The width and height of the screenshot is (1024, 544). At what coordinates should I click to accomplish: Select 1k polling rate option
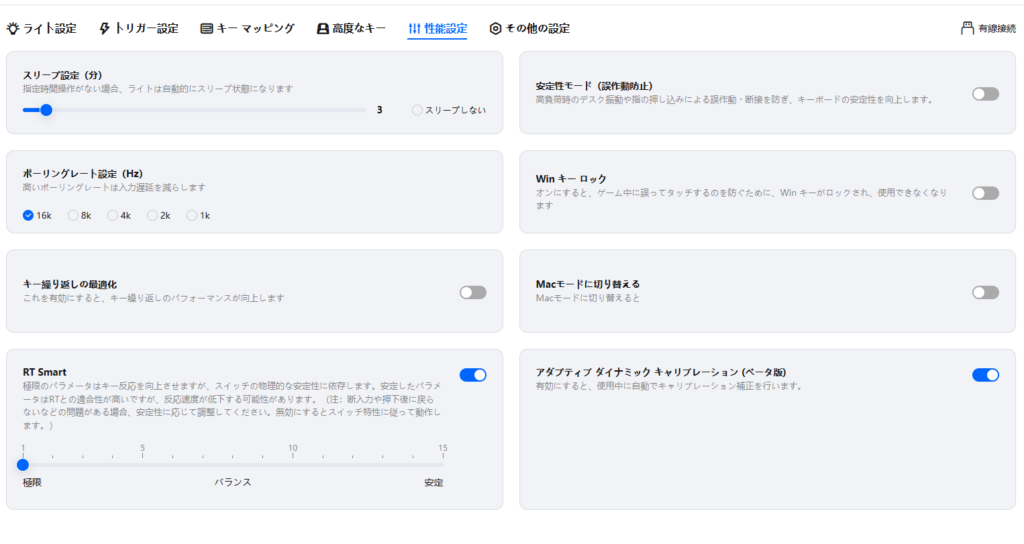coord(192,215)
